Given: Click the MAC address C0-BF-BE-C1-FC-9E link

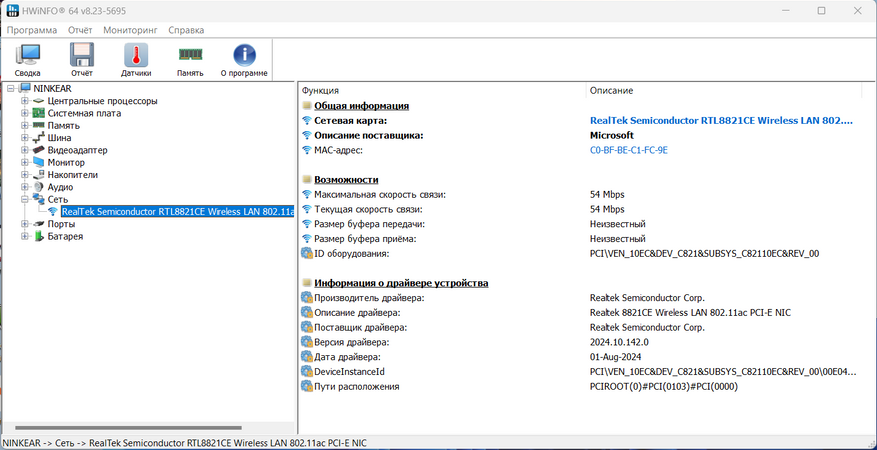Looking at the screenshot, I should pyautogui.click(x=629, y=150).
